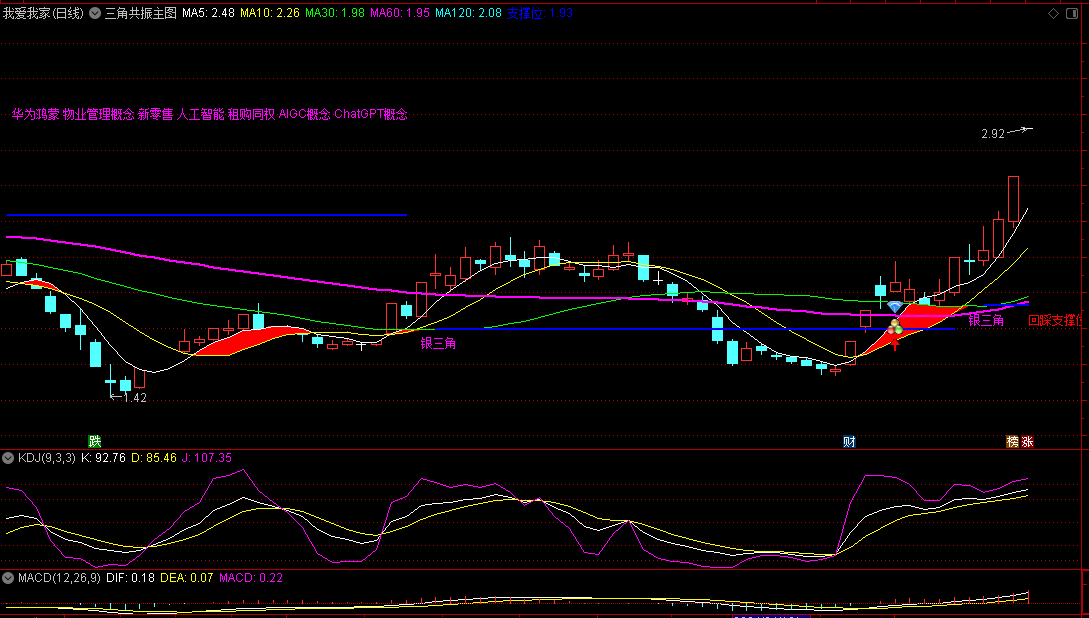
Task: Click the KDJ K: 92.76 value
Action: click(103, 458)
